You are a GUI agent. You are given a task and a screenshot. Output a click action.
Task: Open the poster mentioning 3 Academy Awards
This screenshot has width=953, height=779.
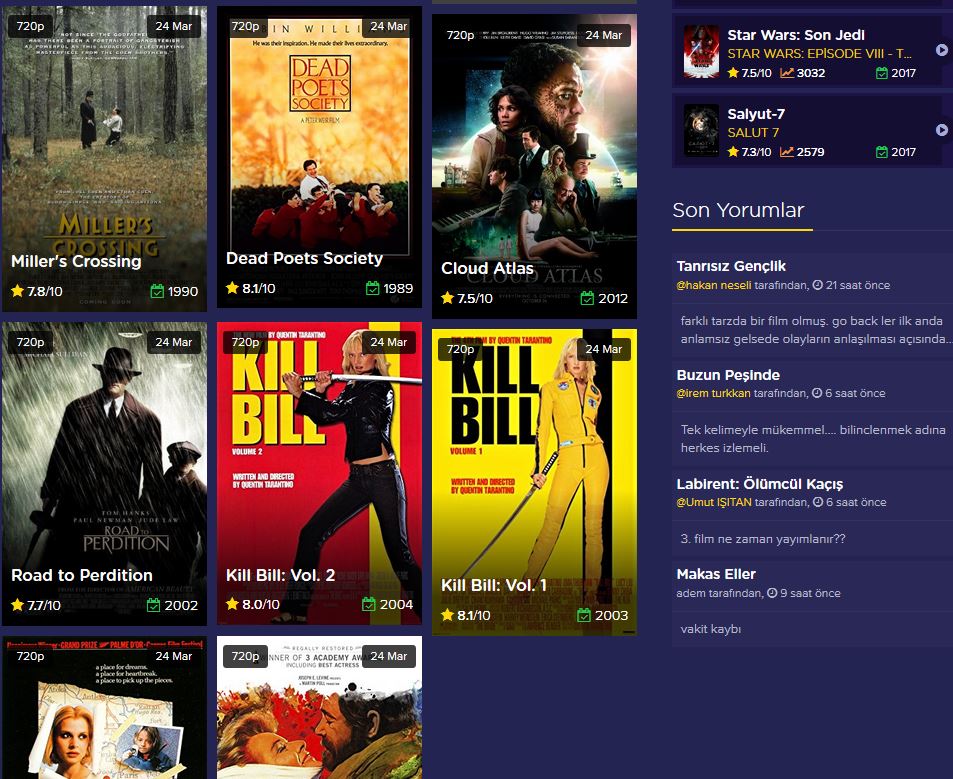pyautogui.click(x=319, y=708)
